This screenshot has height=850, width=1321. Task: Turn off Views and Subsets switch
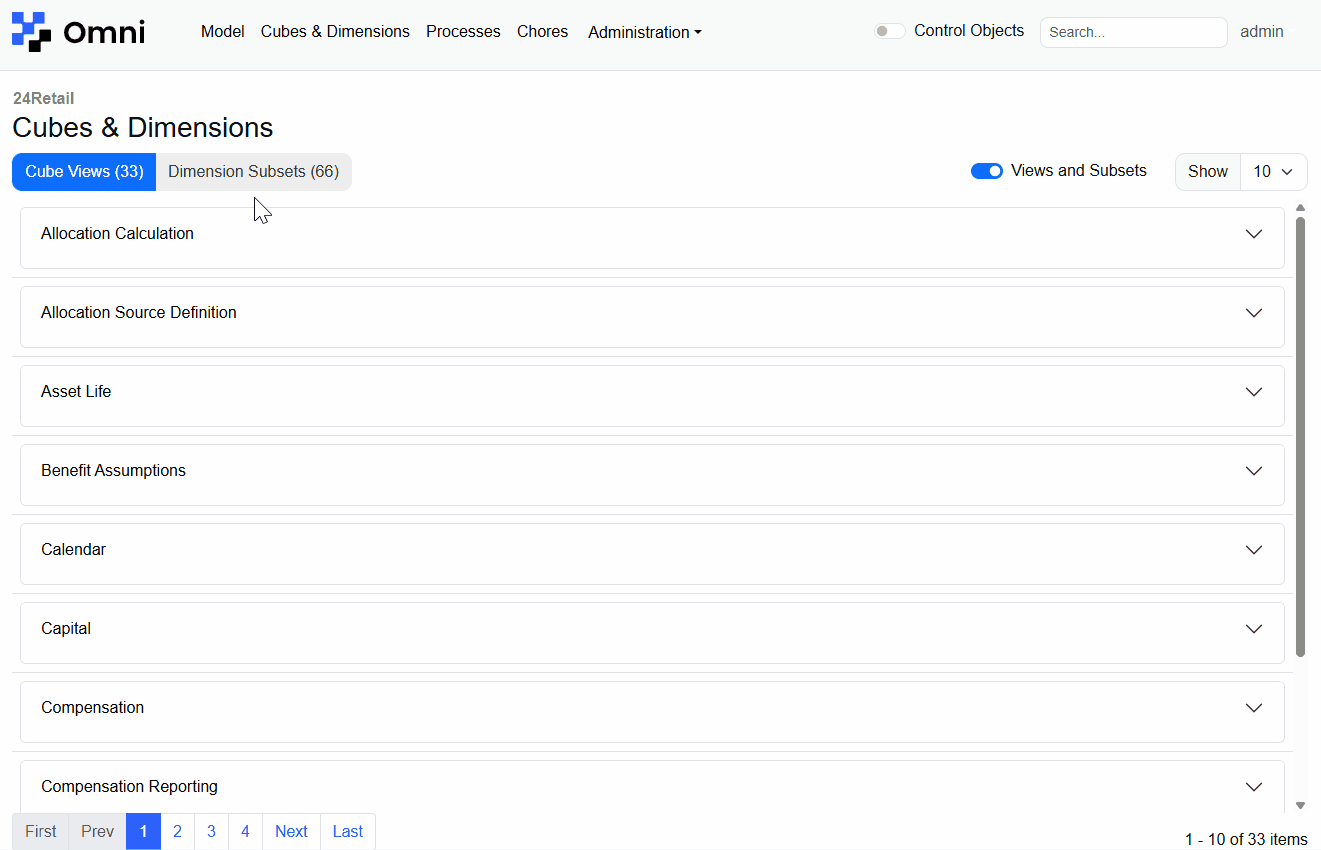tap(986, 171)
